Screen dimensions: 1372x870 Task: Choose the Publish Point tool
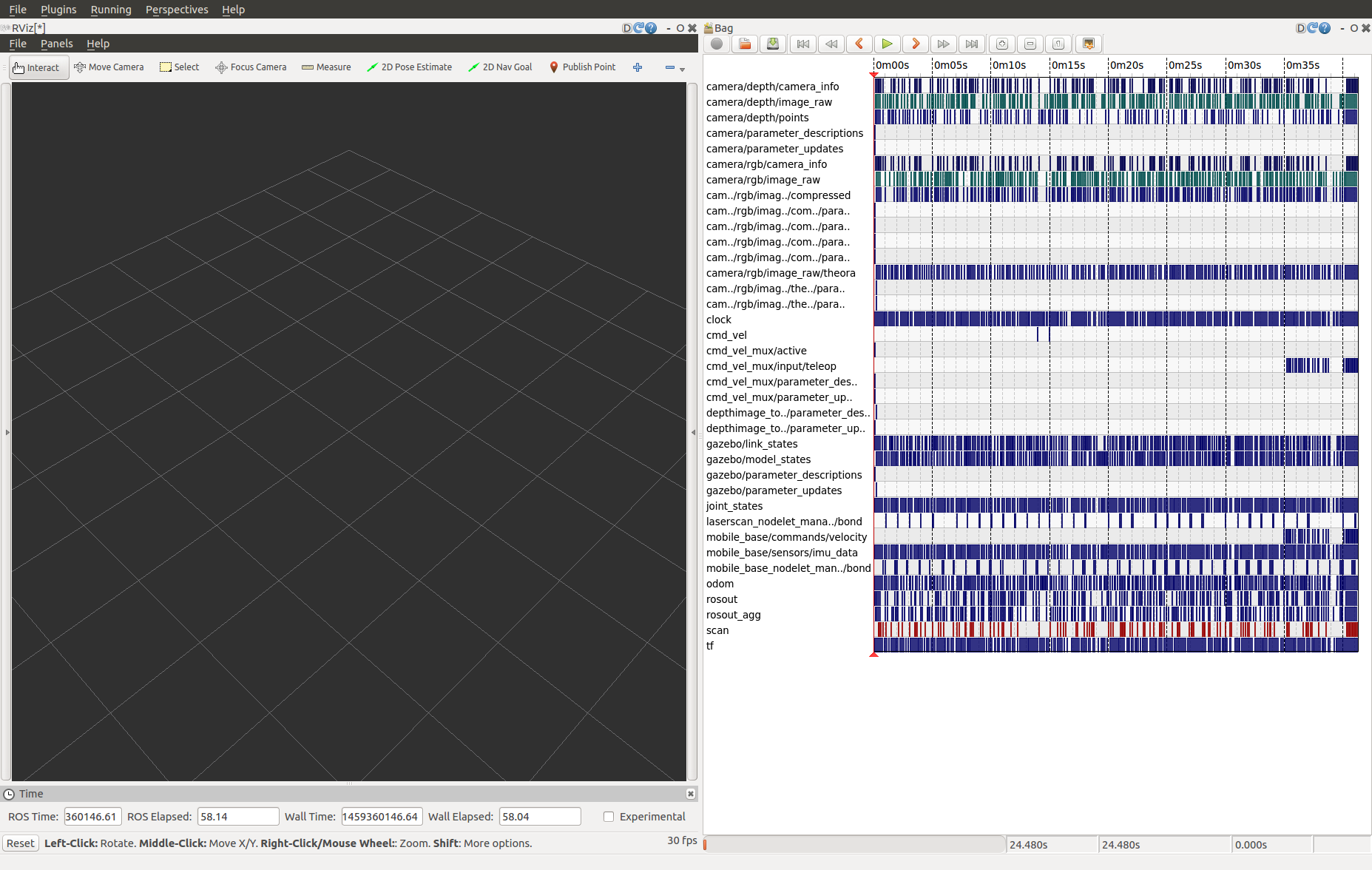coord(582,67)
